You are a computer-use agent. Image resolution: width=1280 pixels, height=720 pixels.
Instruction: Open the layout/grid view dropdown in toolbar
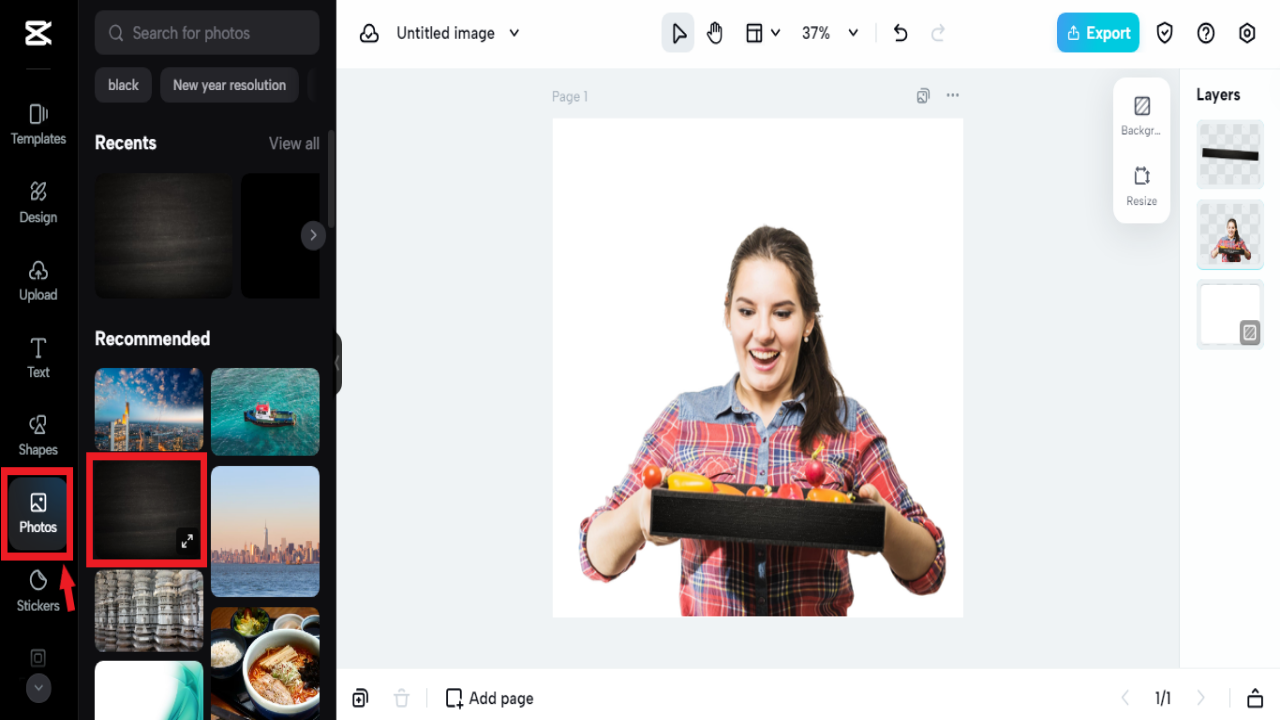point(763,32)
